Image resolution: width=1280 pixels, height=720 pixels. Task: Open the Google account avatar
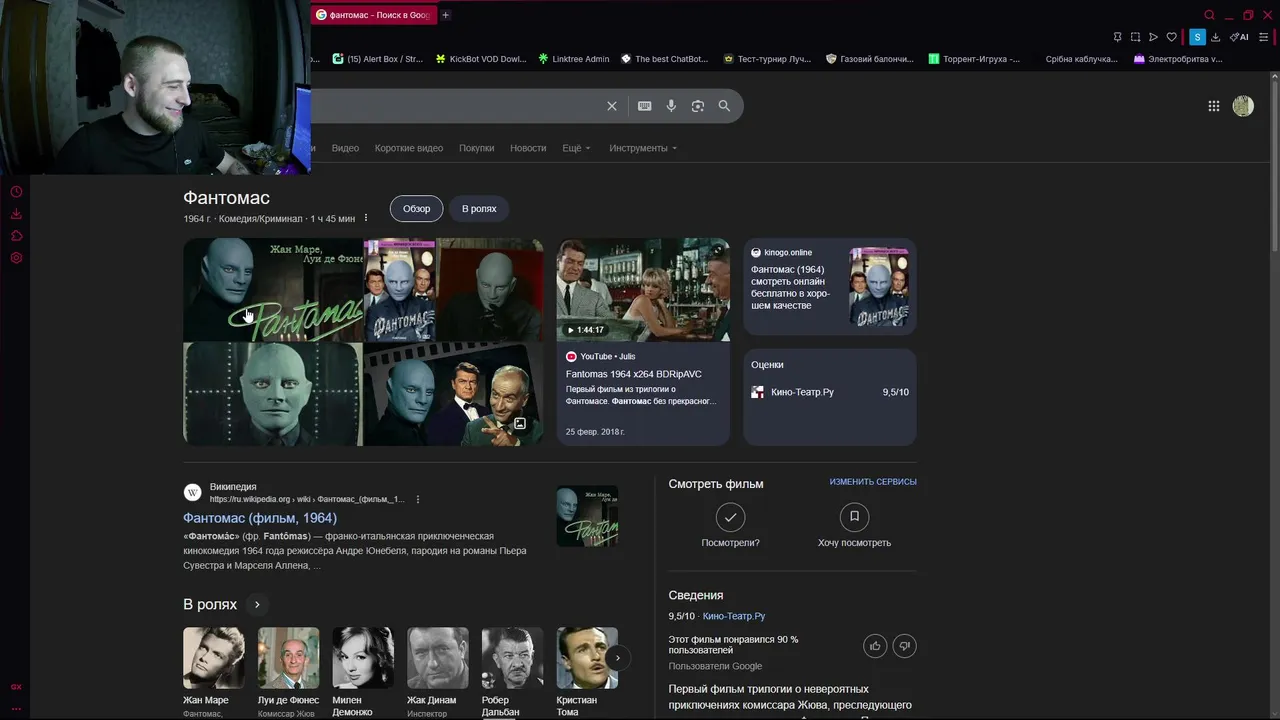pyautogui.click(x=1243, y=106)
